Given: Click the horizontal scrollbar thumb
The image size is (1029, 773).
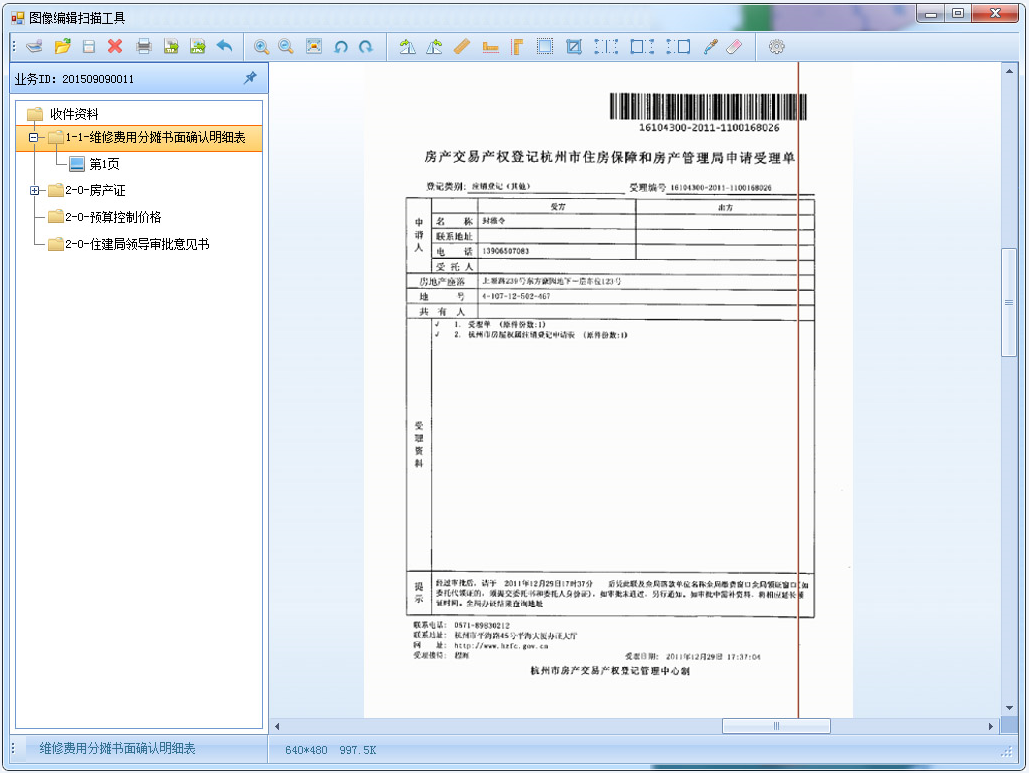Looking at the screenshot, I should click(x=776, y=726).
